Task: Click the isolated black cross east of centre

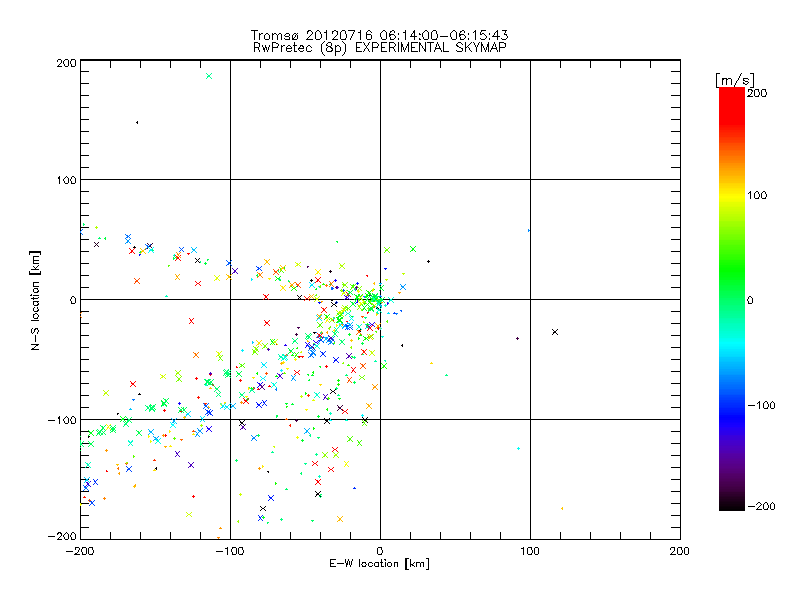Action: point(555,332)
